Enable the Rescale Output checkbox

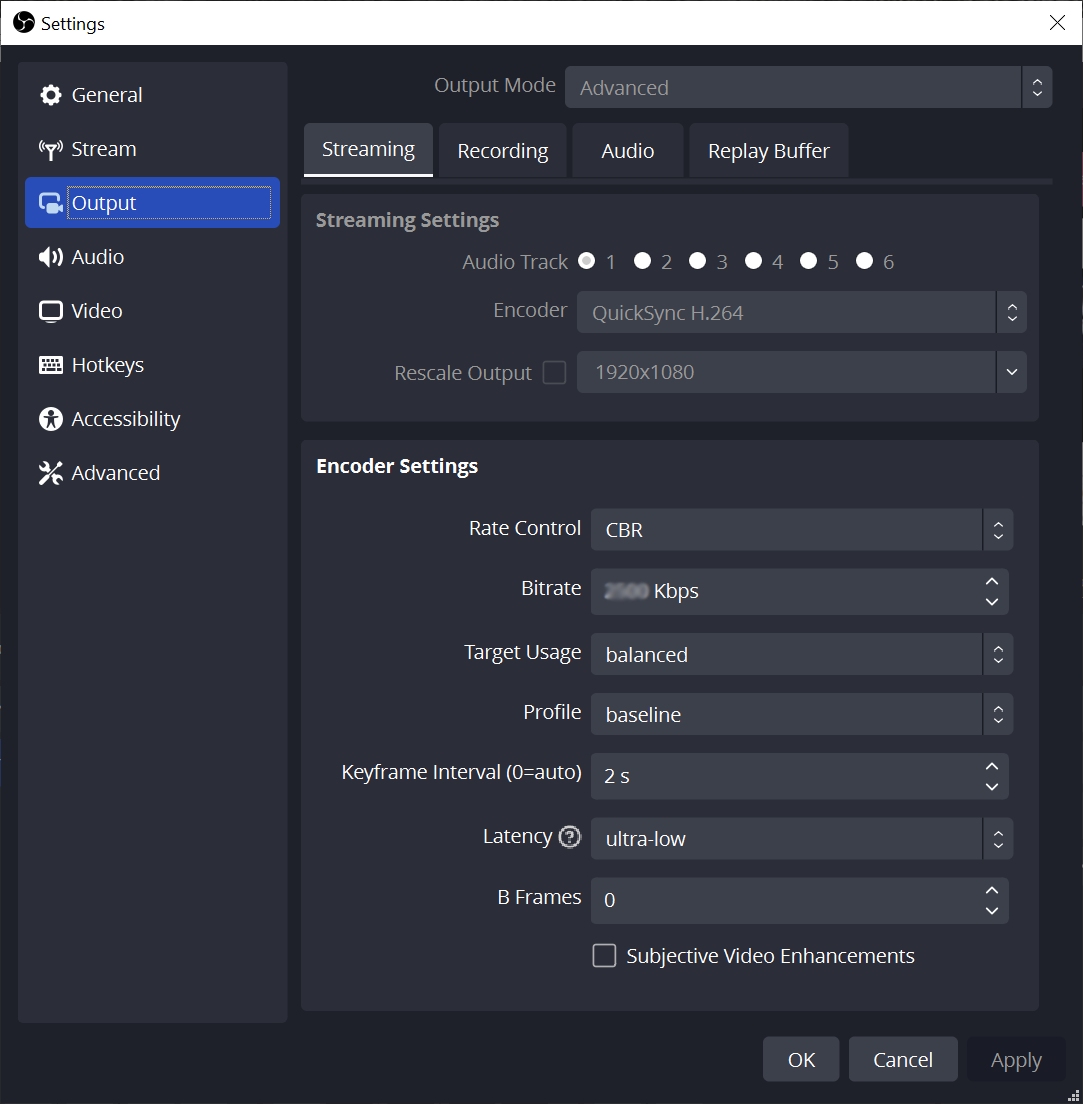click(554, 371)
